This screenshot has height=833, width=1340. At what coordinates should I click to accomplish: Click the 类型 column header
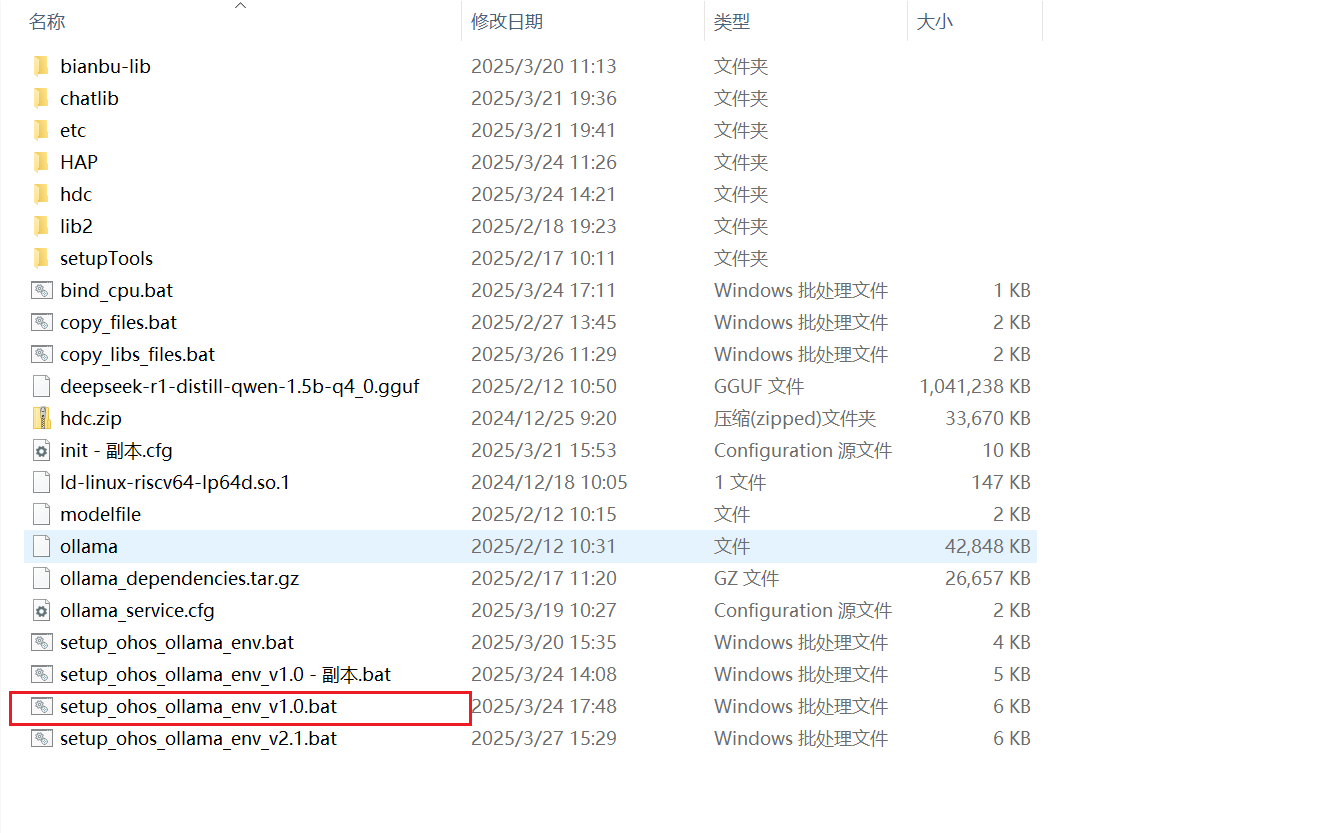732,21
